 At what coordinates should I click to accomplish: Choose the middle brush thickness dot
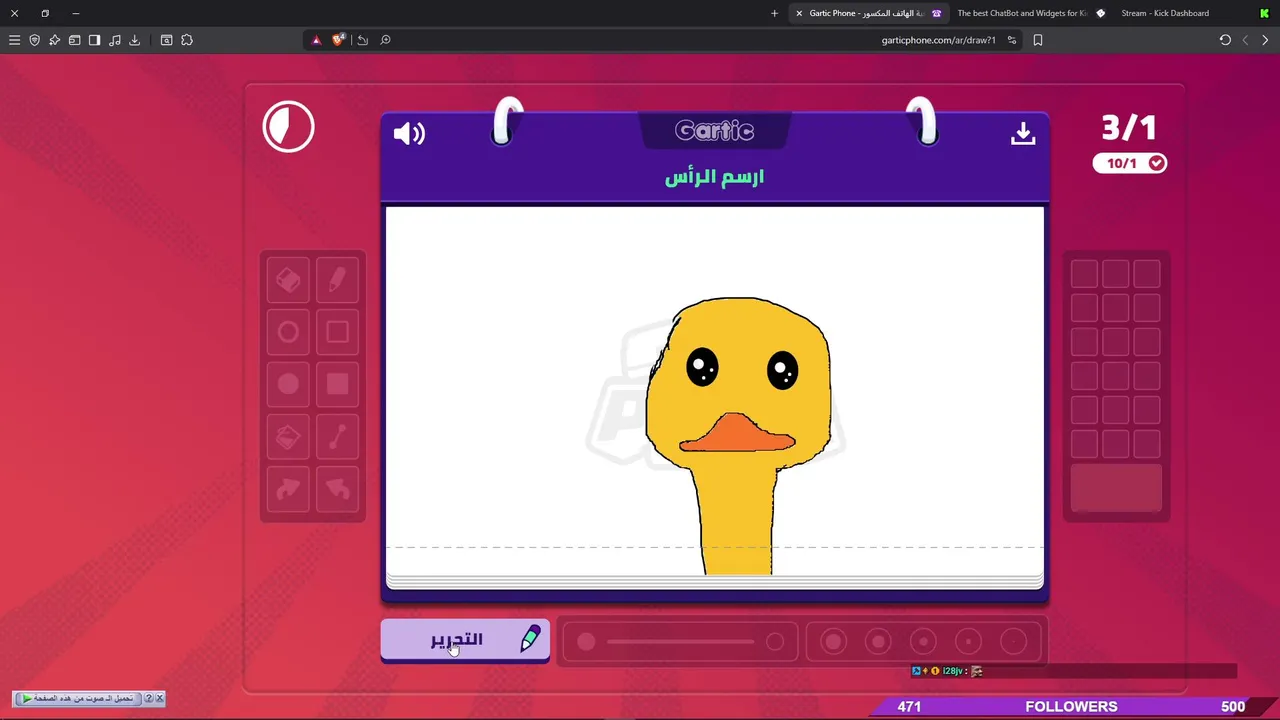(x=923, y=642)
